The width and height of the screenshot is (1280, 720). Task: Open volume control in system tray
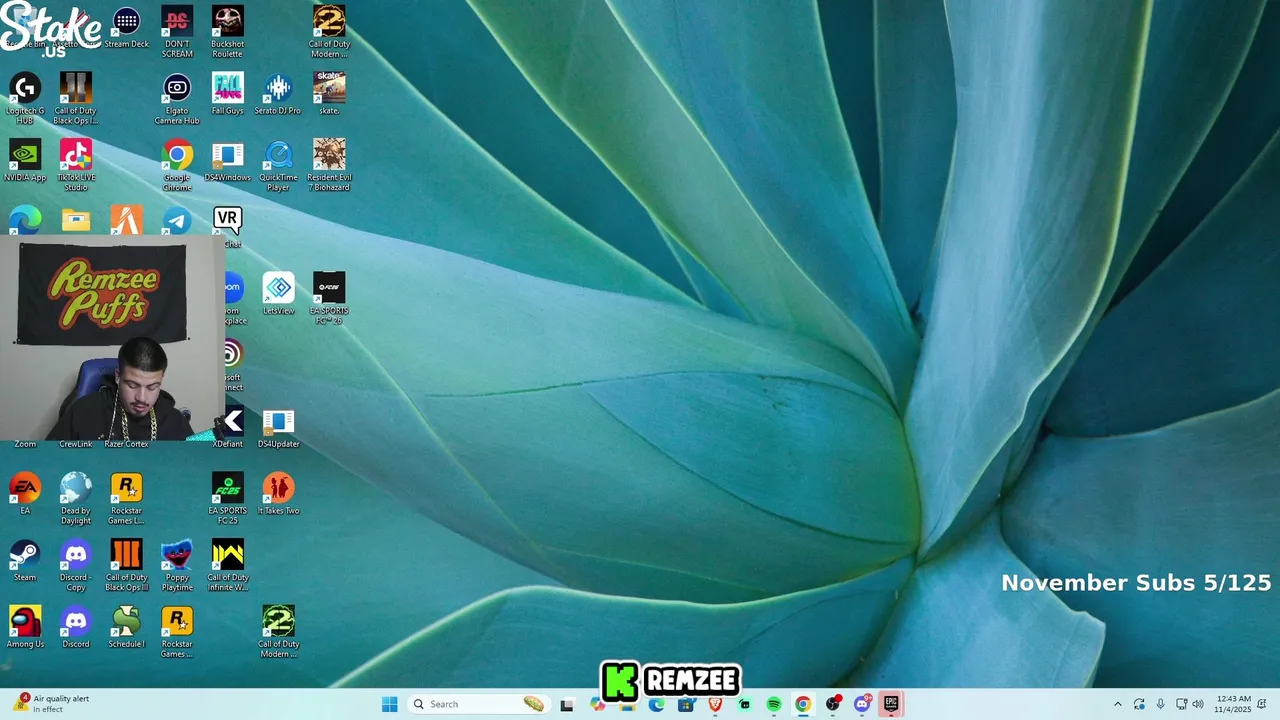coord(1198,704)
